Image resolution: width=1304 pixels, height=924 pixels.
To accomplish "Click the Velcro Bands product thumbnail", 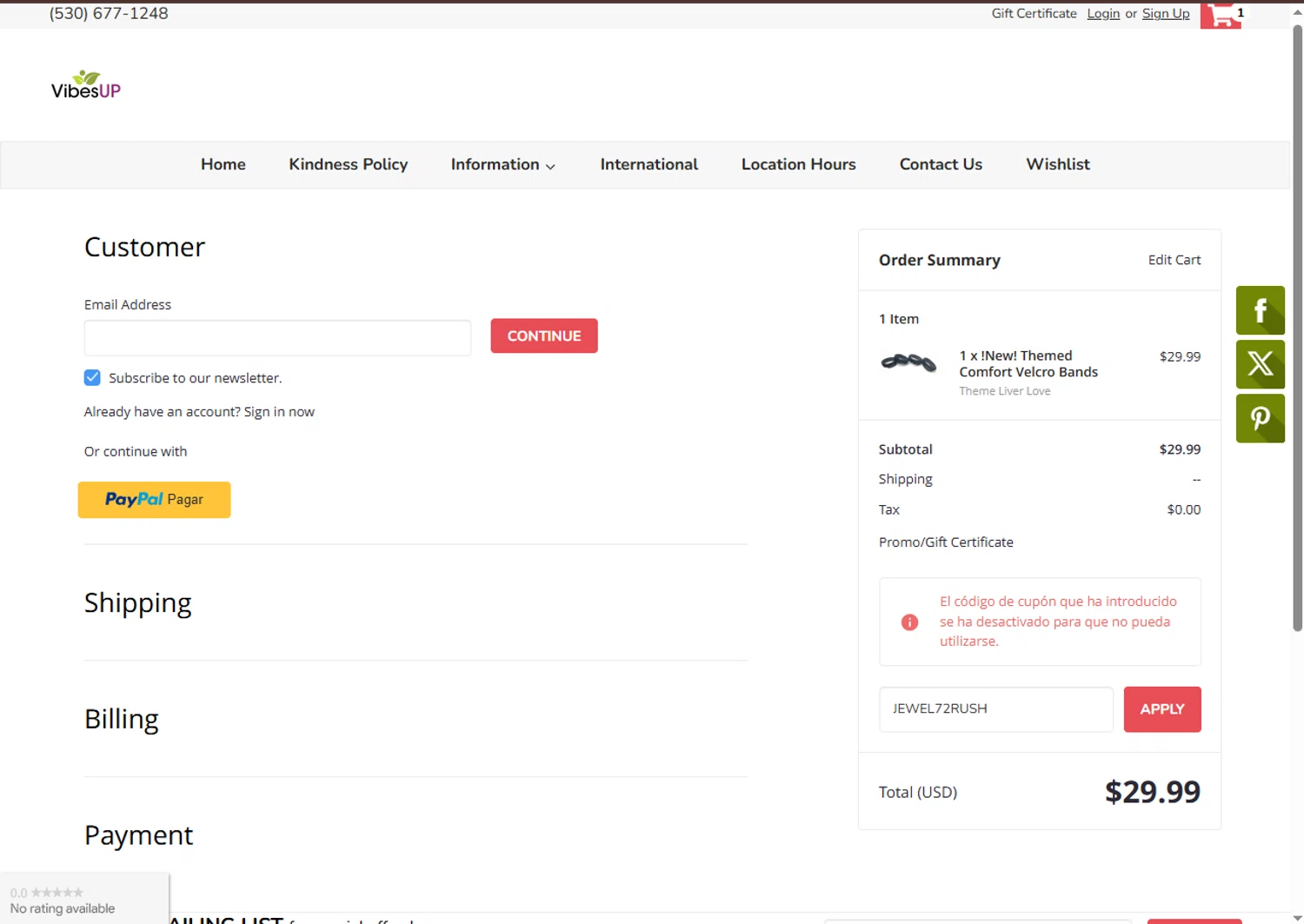I will pyautogui.click(x=908, y=362).
